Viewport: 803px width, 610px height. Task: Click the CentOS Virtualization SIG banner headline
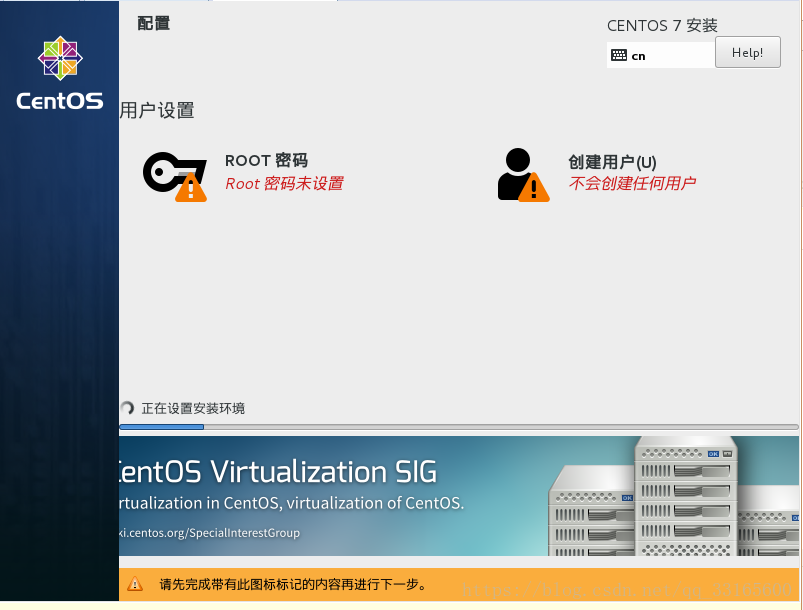[278, 472]
